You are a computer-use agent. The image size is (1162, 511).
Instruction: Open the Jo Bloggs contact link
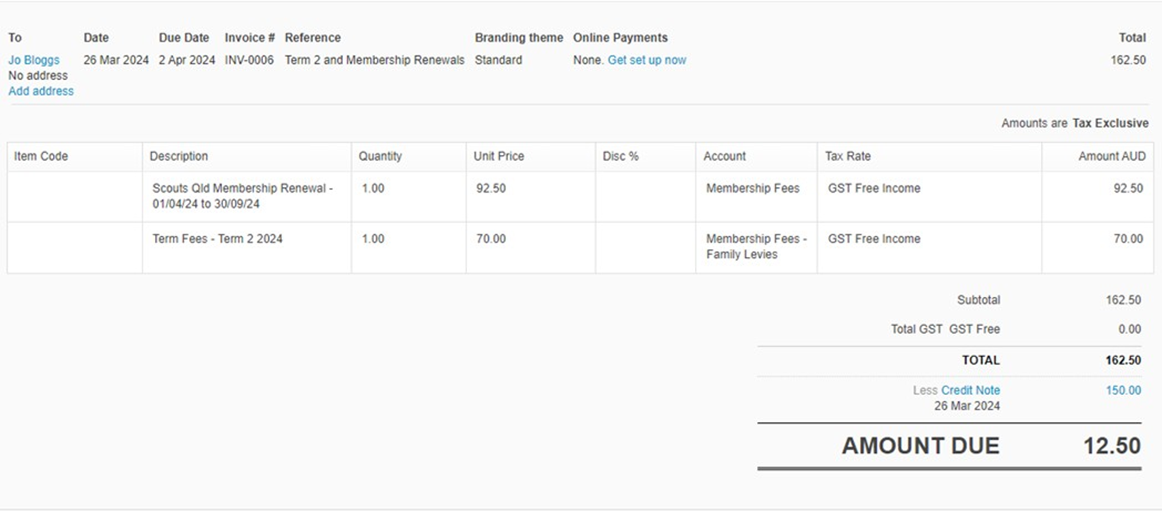33,60
